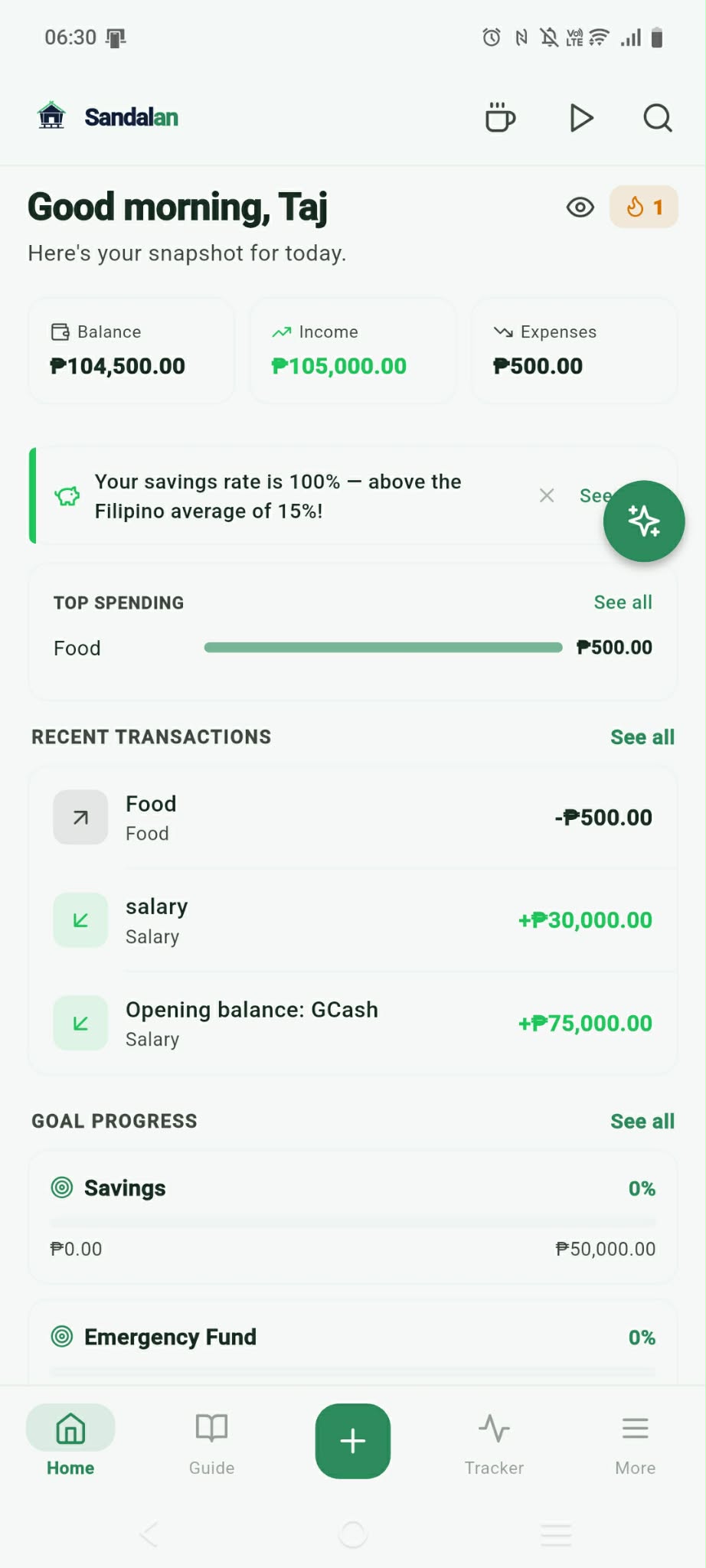Tap the green sparkle AI assistant button
This screenshot has height=1568, width=706.
click(x=643, y=521)
